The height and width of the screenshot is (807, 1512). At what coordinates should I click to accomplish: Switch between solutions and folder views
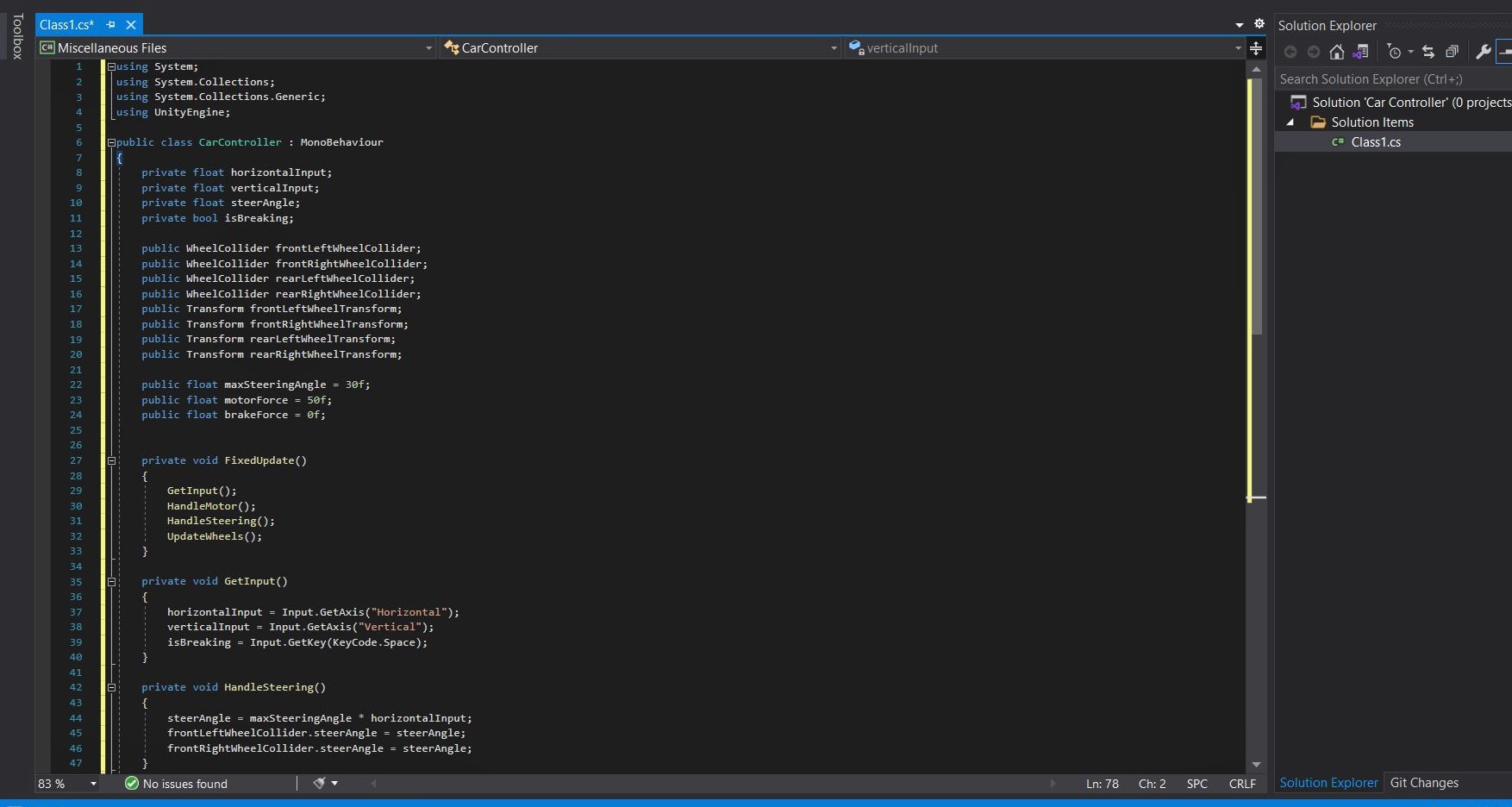coord(1360,52)
